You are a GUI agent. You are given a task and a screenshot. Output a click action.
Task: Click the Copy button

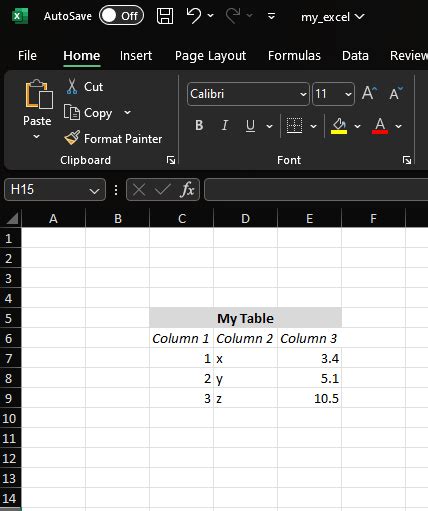88,113
